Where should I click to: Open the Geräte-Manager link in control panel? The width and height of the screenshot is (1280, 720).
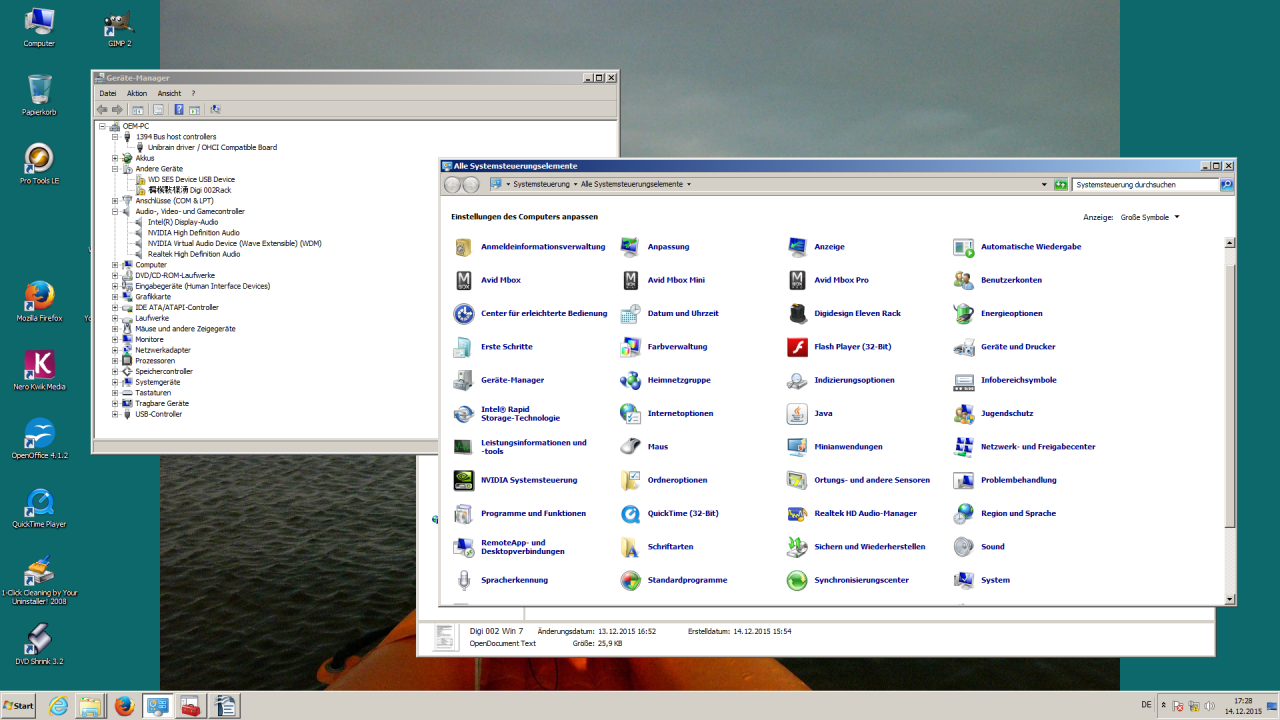click(x=512, y=380)
